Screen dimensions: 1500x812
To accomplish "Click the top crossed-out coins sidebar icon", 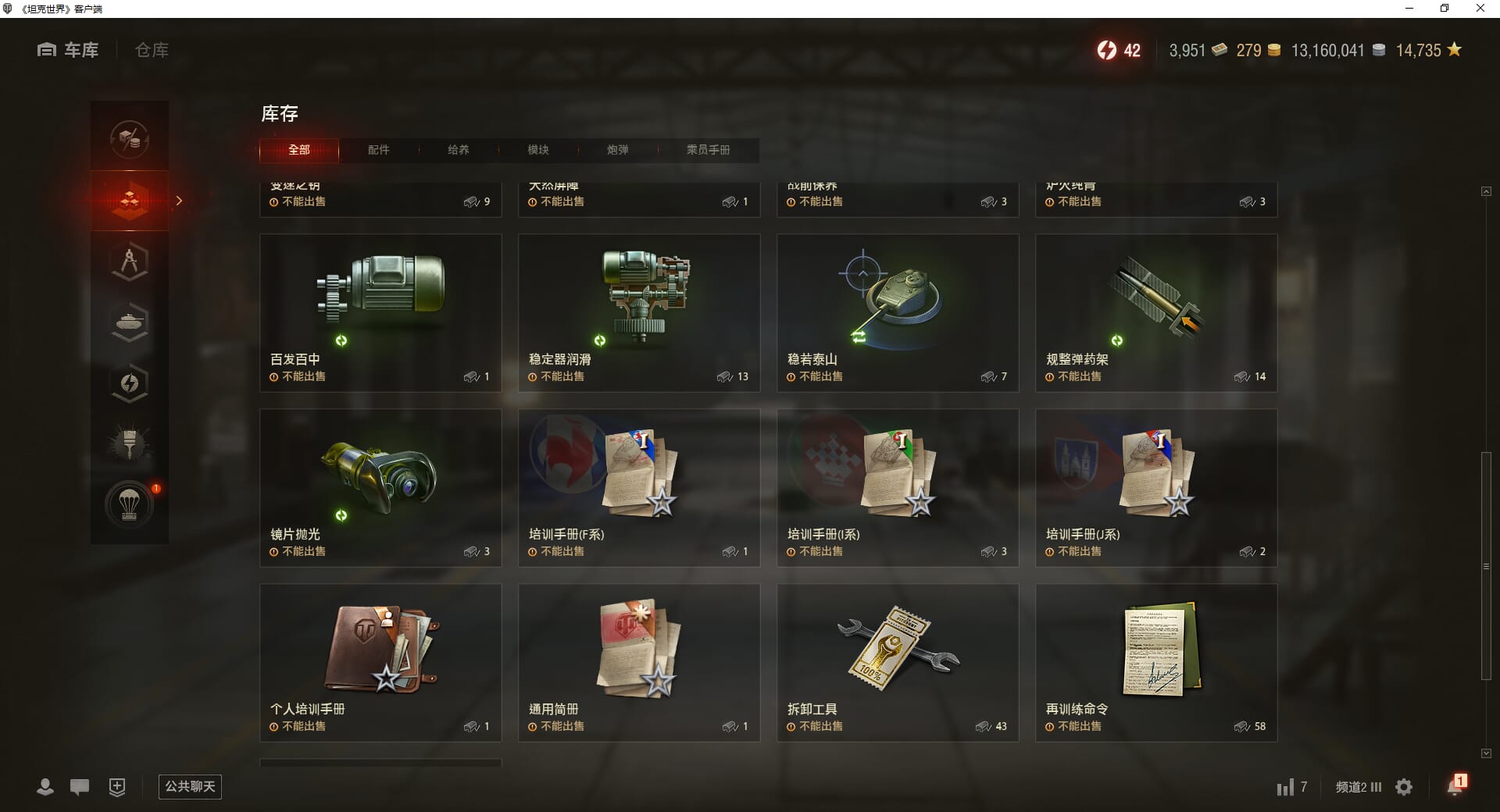I will coord(130,140).
